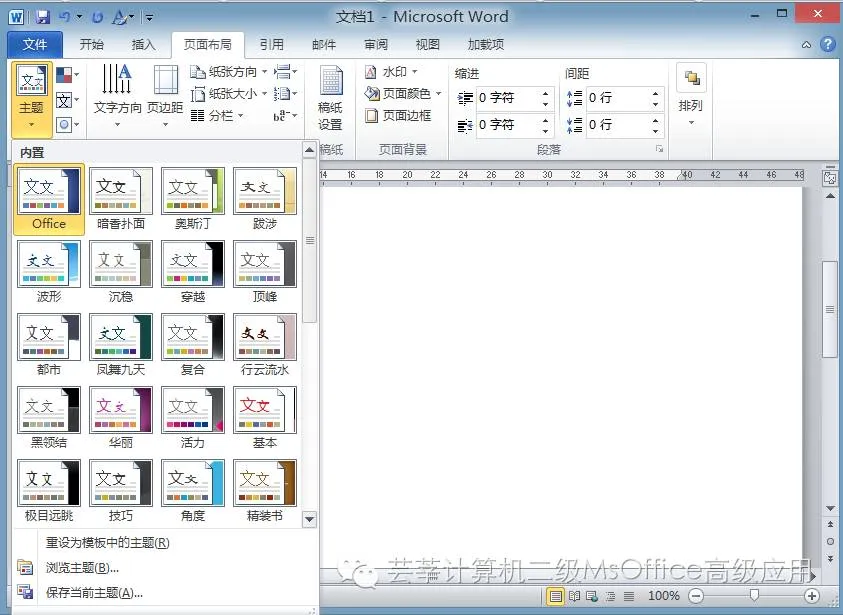Select the 跋涉 theme
843x615 pixels.
pyautogui.click(x=265, y=199)
